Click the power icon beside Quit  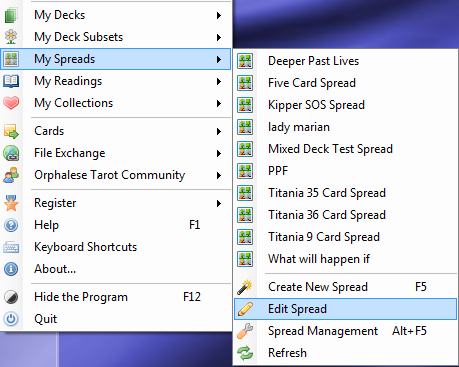[x=11, y=319]
